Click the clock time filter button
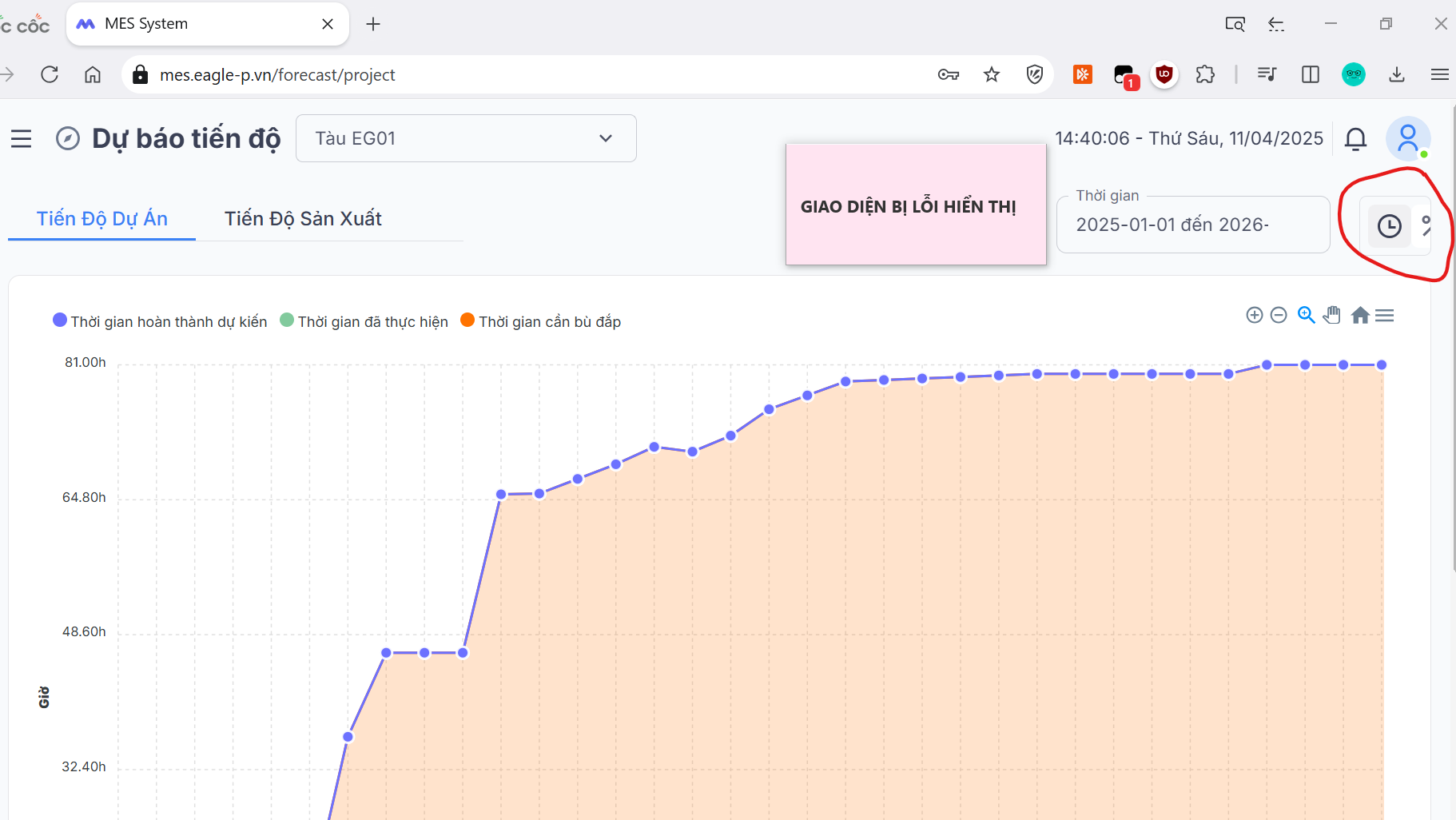 pyautogui.click(x=1390, y=226)
